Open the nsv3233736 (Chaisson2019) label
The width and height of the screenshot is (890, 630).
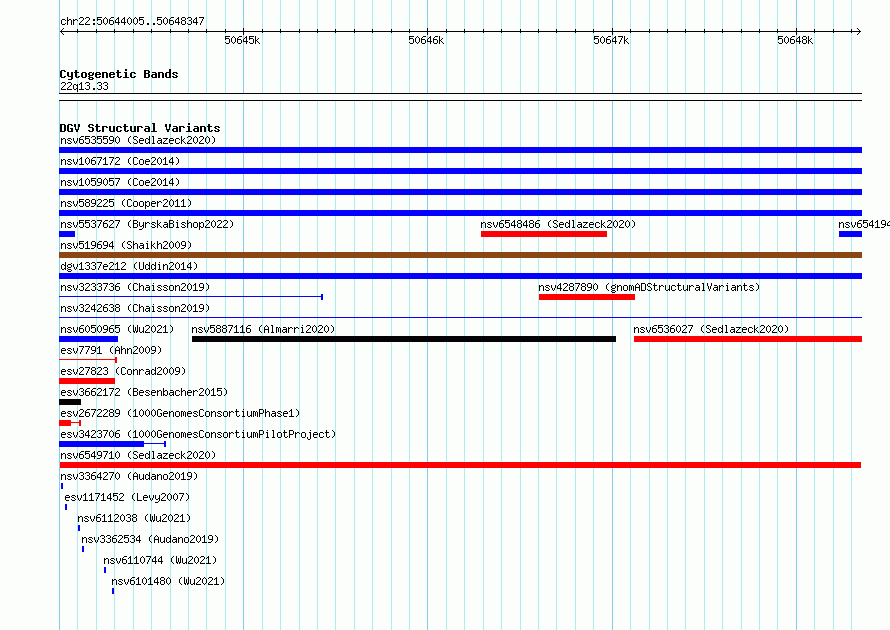(x=135, y=287)
